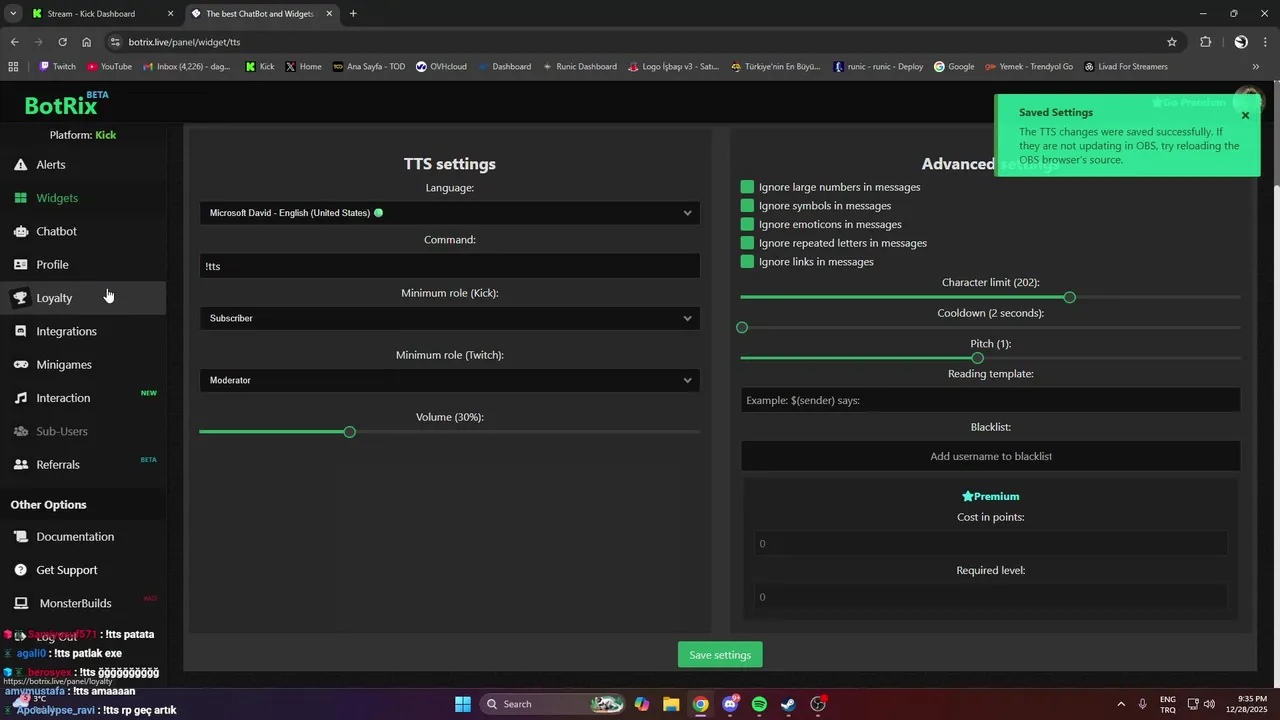Open the Integrations icon

20,331
